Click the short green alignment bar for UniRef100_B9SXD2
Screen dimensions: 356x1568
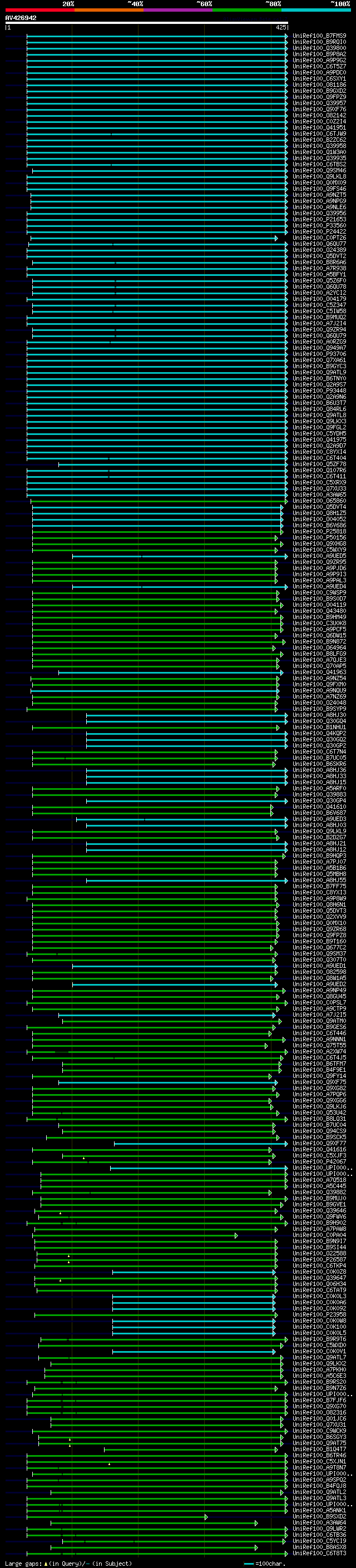(x=116, y=1516)
